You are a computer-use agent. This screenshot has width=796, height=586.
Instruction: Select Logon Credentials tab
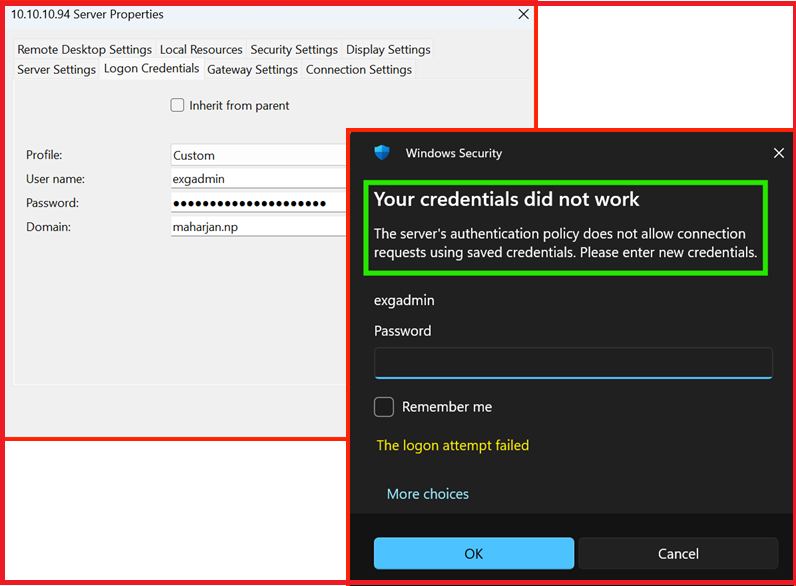click(151, 68)
